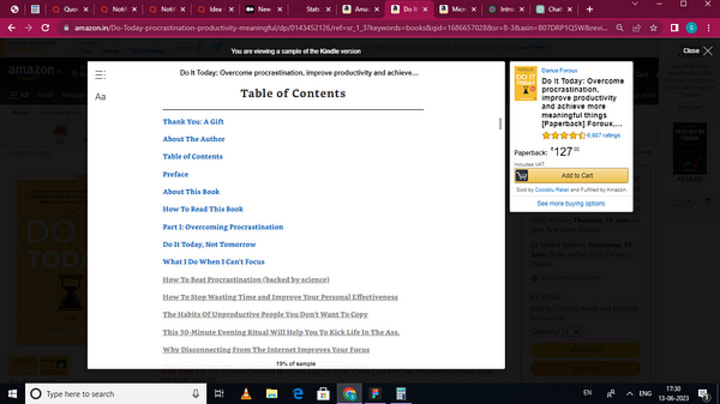Open Calculator from the taskbar
Screen dimensions: 720x404
[401, 394]
